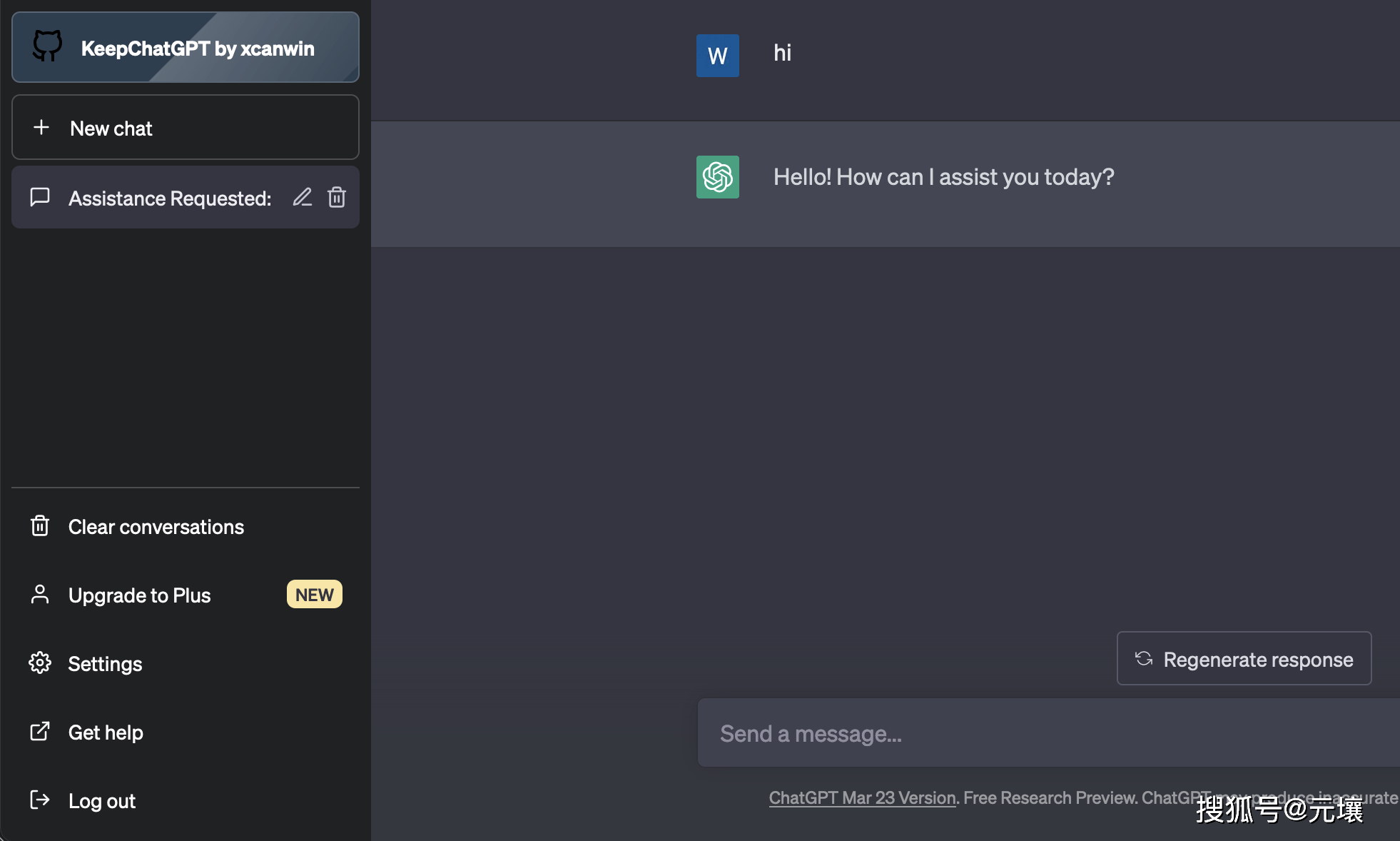
Task: Click the GitHub cat icon in KeepChatGPT banner
Action: coord(48,46)
